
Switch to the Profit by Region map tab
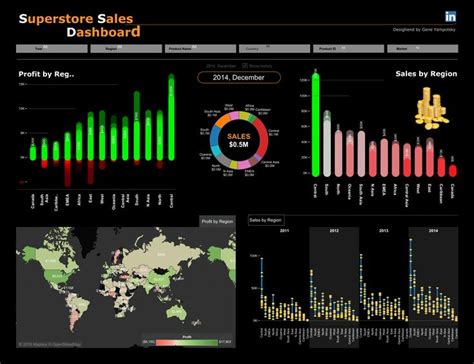pyautogui.click(x=217, y=221)
